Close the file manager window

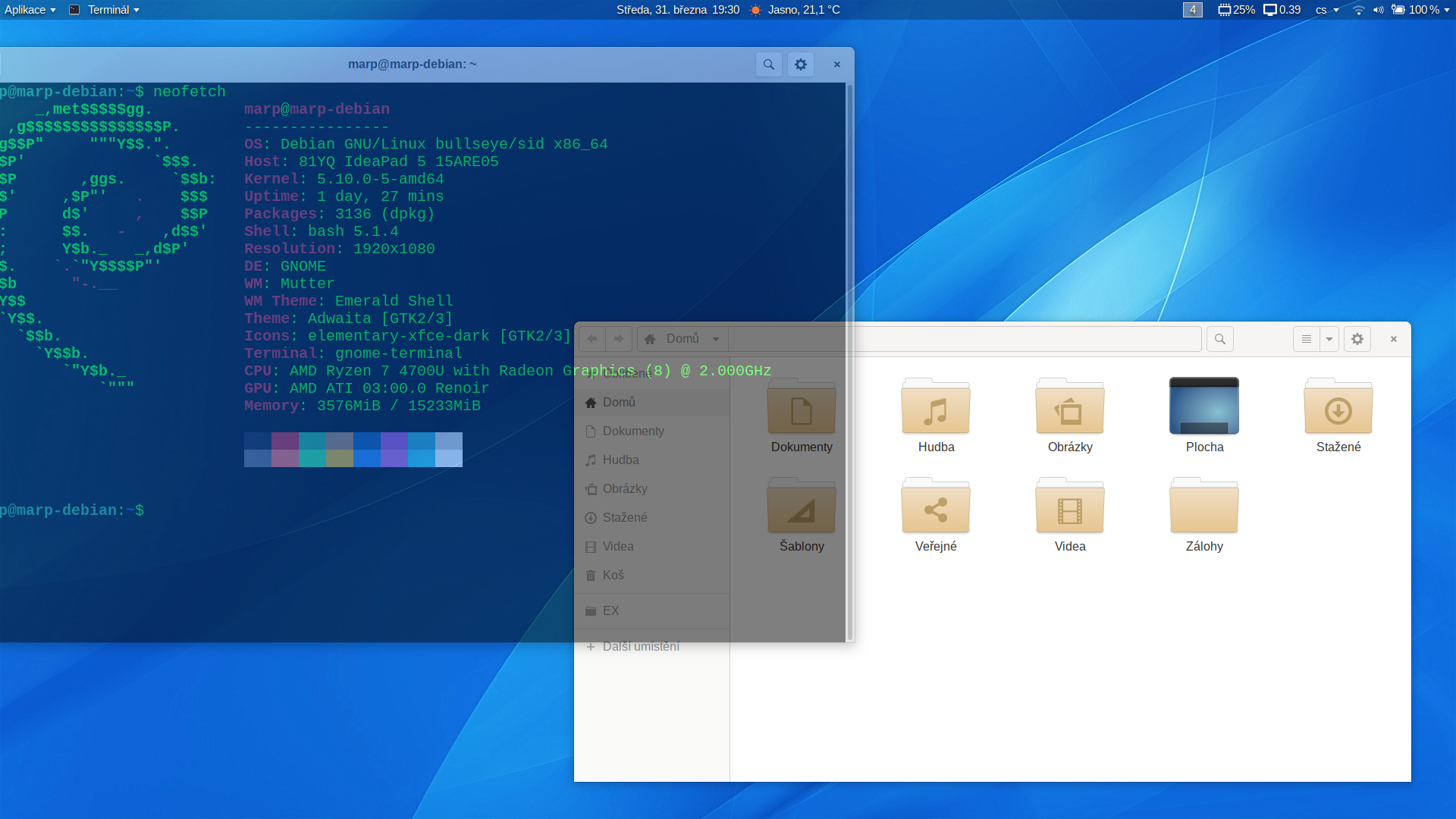click(1393, 339)
